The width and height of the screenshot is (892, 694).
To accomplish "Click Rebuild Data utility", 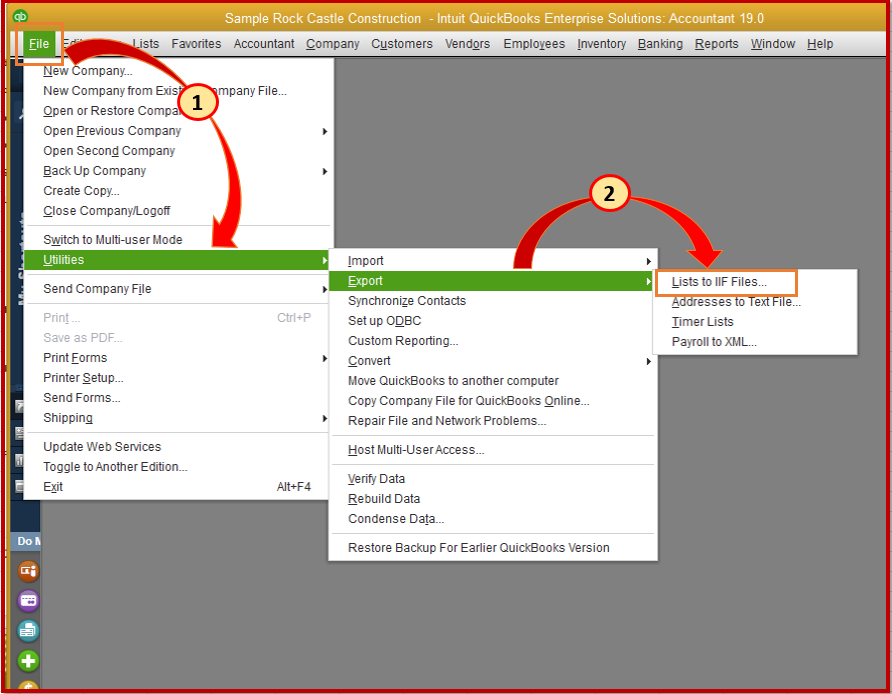I will [384, 499].
